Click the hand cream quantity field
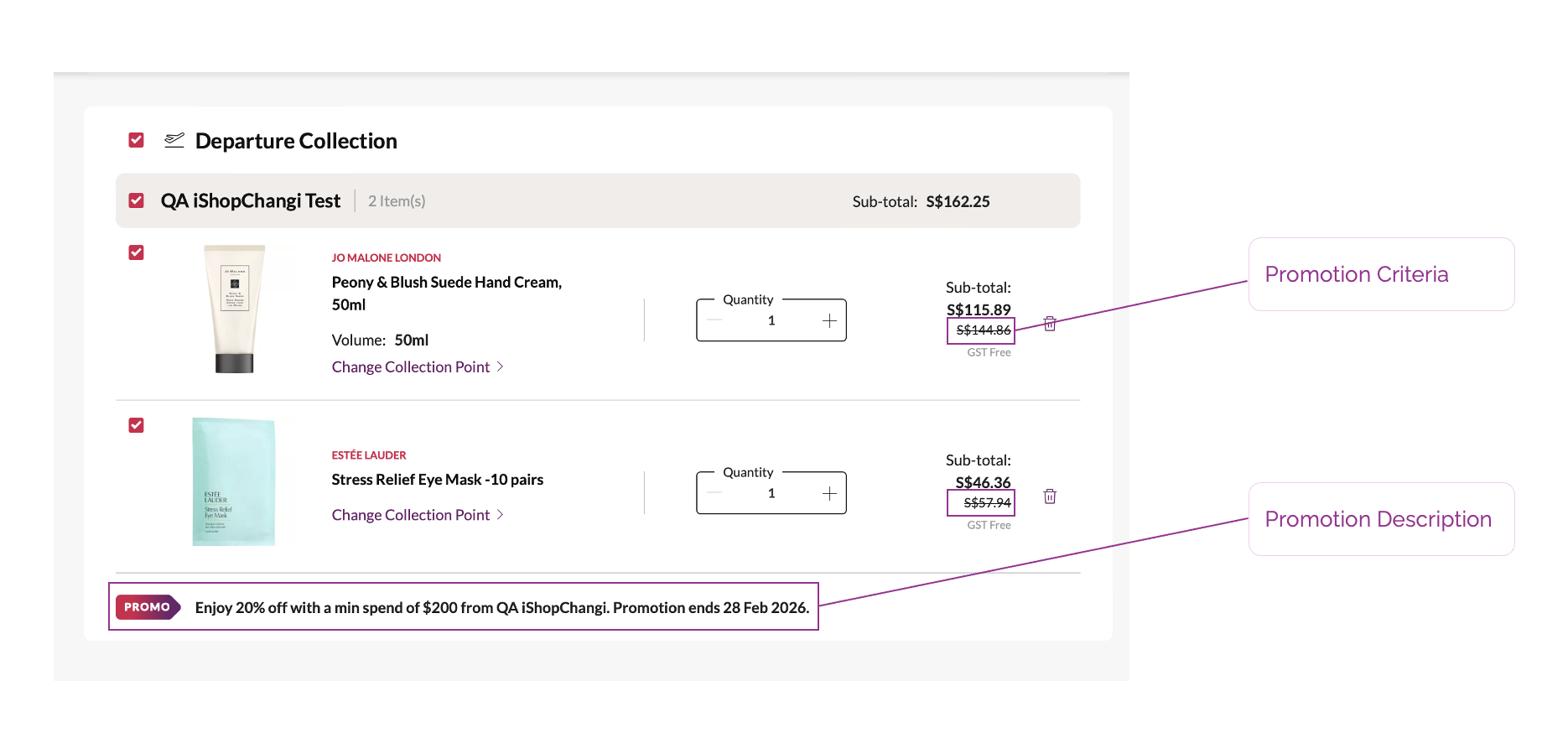This screenshot has height=738, width=1568. point(771,321)
